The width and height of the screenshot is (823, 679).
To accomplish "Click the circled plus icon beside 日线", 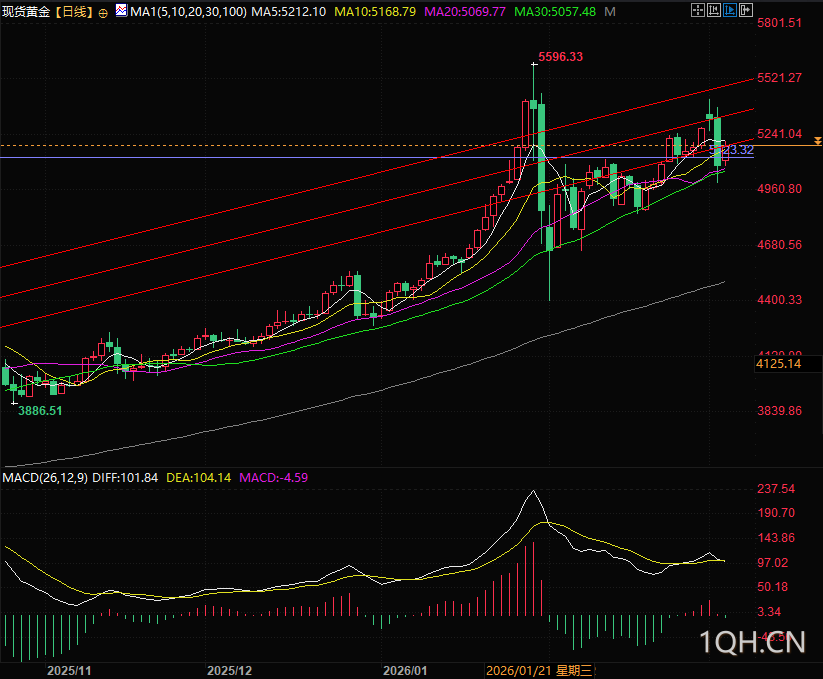I will [104, 13].
